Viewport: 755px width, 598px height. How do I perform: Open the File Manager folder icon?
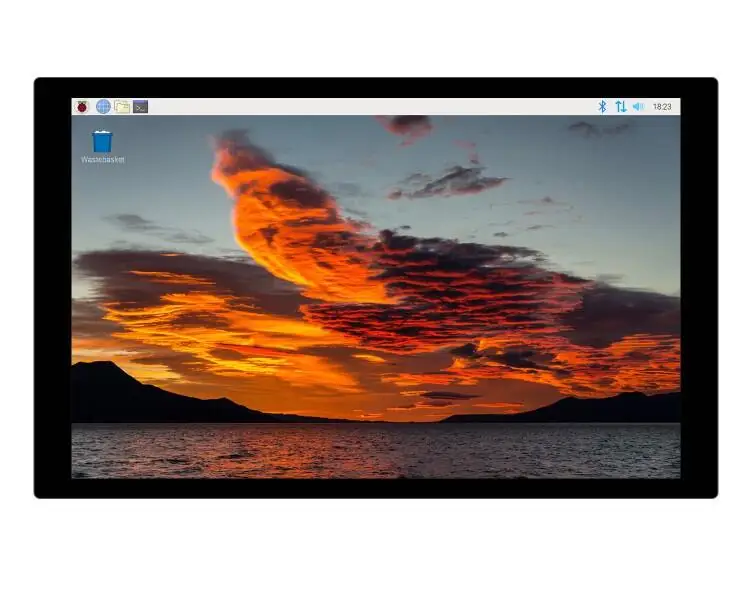122,106
